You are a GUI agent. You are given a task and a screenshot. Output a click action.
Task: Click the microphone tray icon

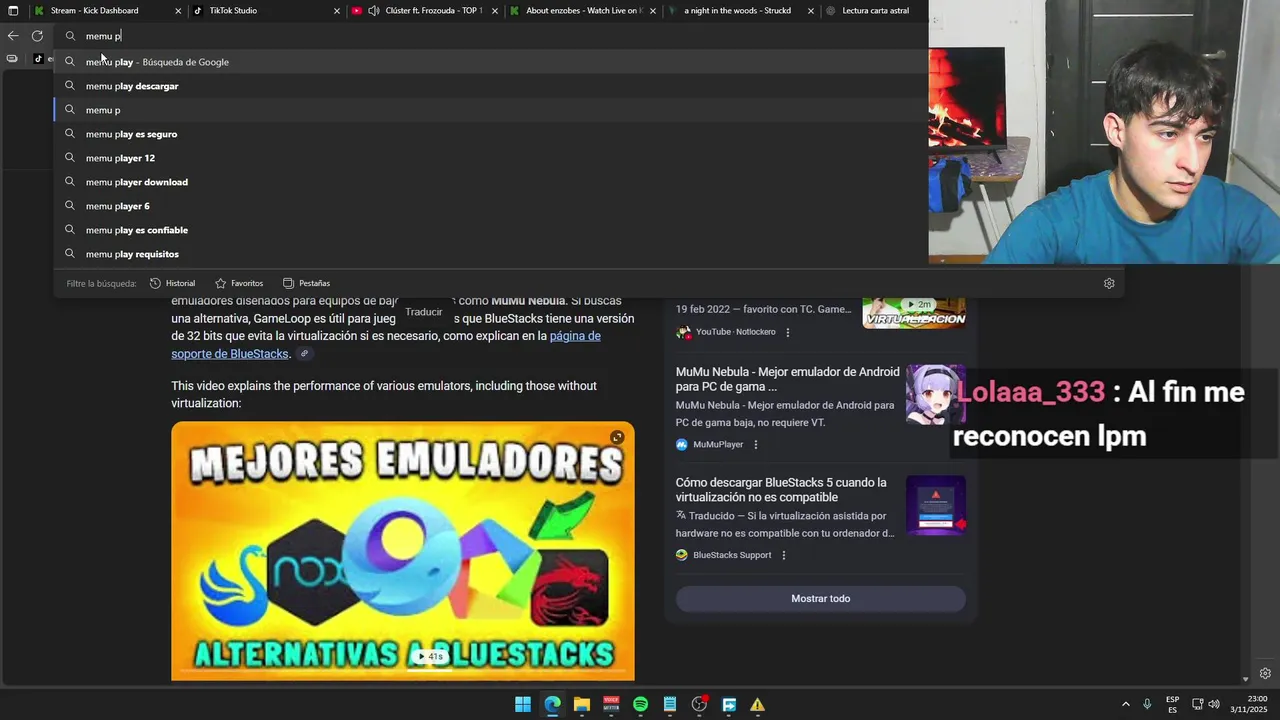pos(1147,704)
